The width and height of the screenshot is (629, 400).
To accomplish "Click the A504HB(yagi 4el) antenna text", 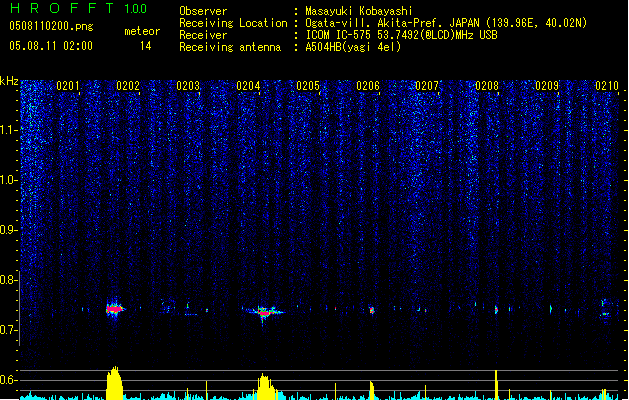I will (x=353, y=47).
